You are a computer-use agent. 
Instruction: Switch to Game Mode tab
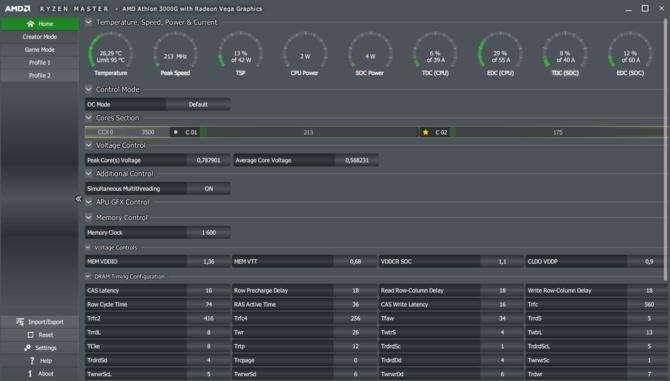pyautogui.click(x=40, y=50)
